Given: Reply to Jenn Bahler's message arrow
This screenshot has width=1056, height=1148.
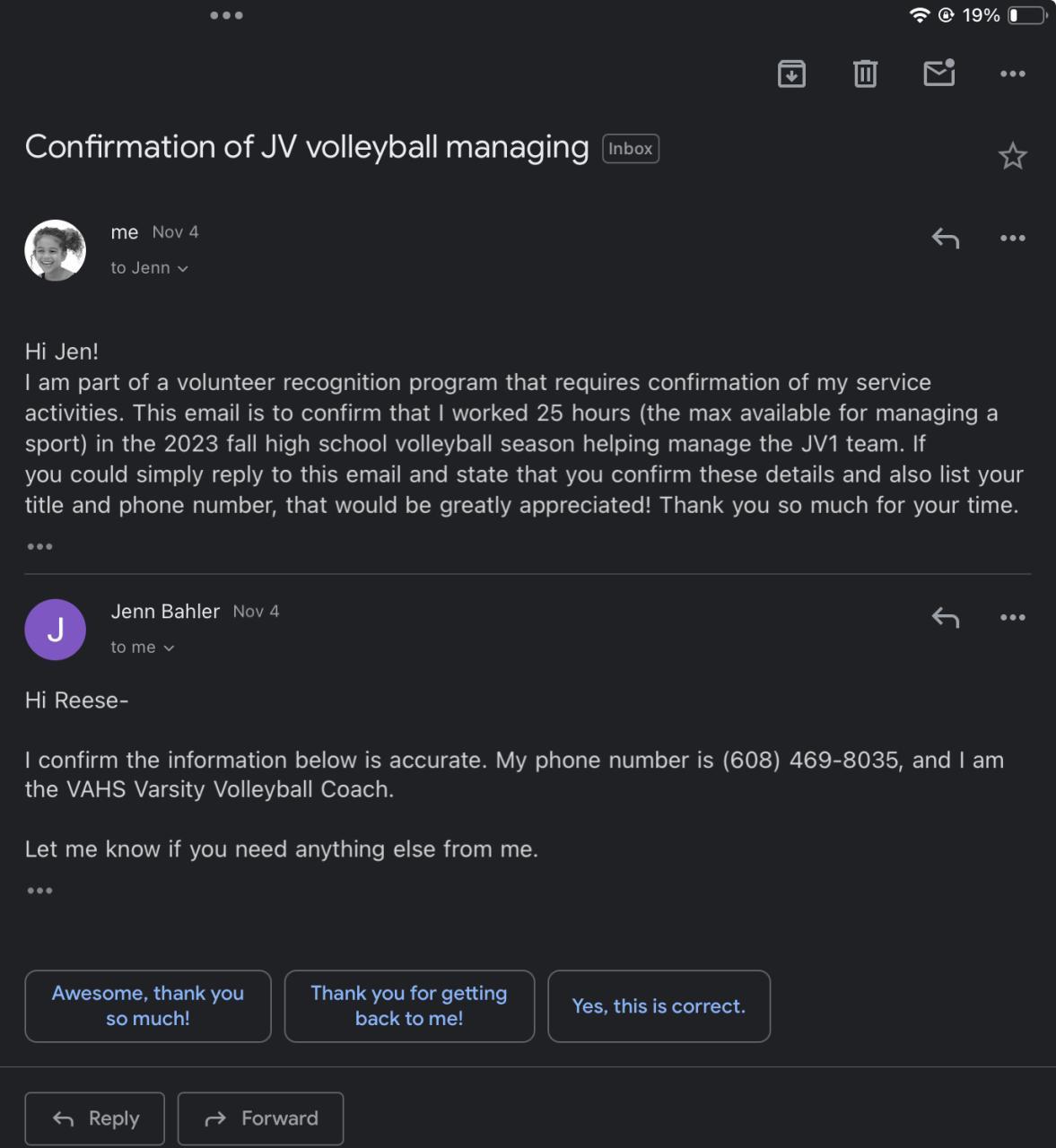Looking at the screenshot, I should pyautogui.click(x=946, y=618).
